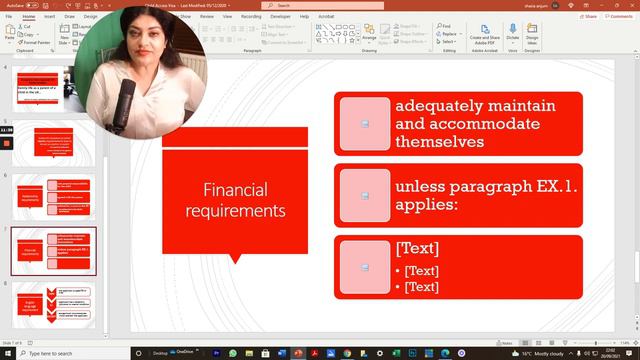Click the Cut command
Screen dimensions: 640x360
[24, 27]
